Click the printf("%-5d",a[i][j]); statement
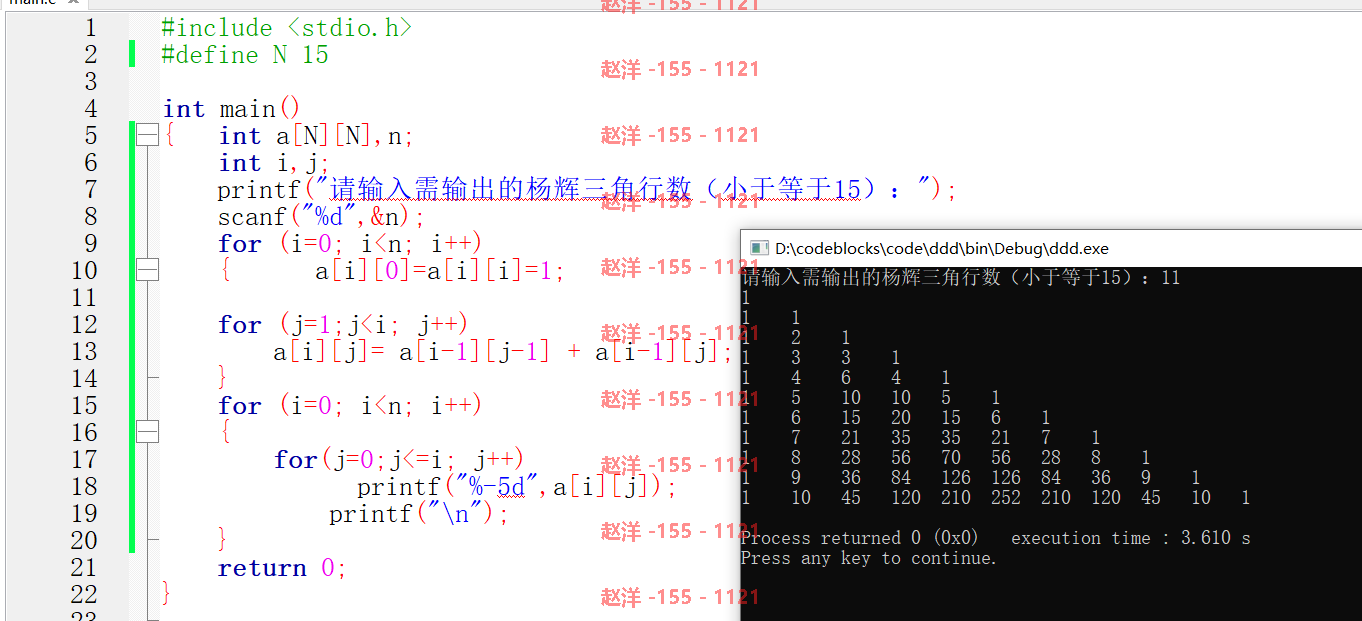 point(518,487)
